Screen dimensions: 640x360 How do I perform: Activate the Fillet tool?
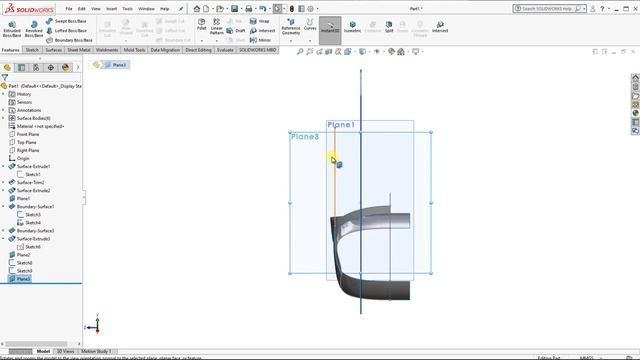pyautogui.click(x=202, y=24)
